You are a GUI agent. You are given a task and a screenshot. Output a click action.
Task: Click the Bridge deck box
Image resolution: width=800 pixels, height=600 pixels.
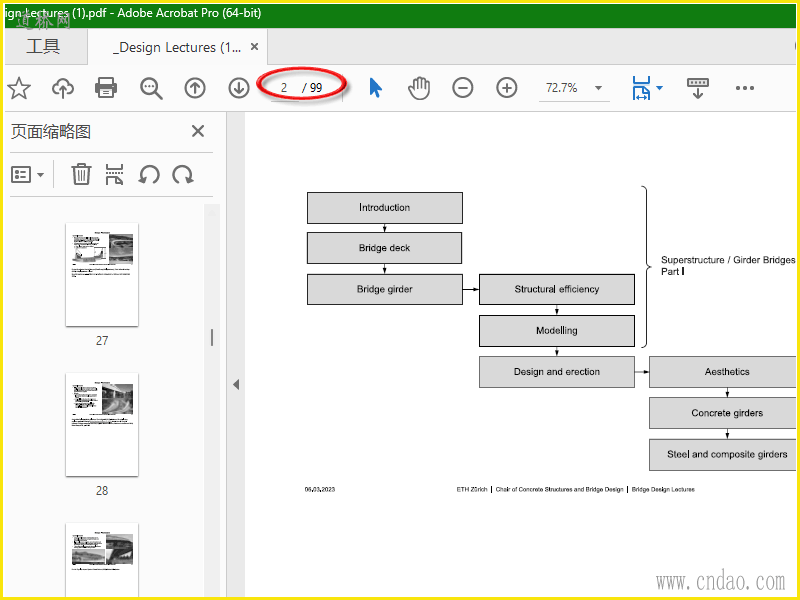385,248
